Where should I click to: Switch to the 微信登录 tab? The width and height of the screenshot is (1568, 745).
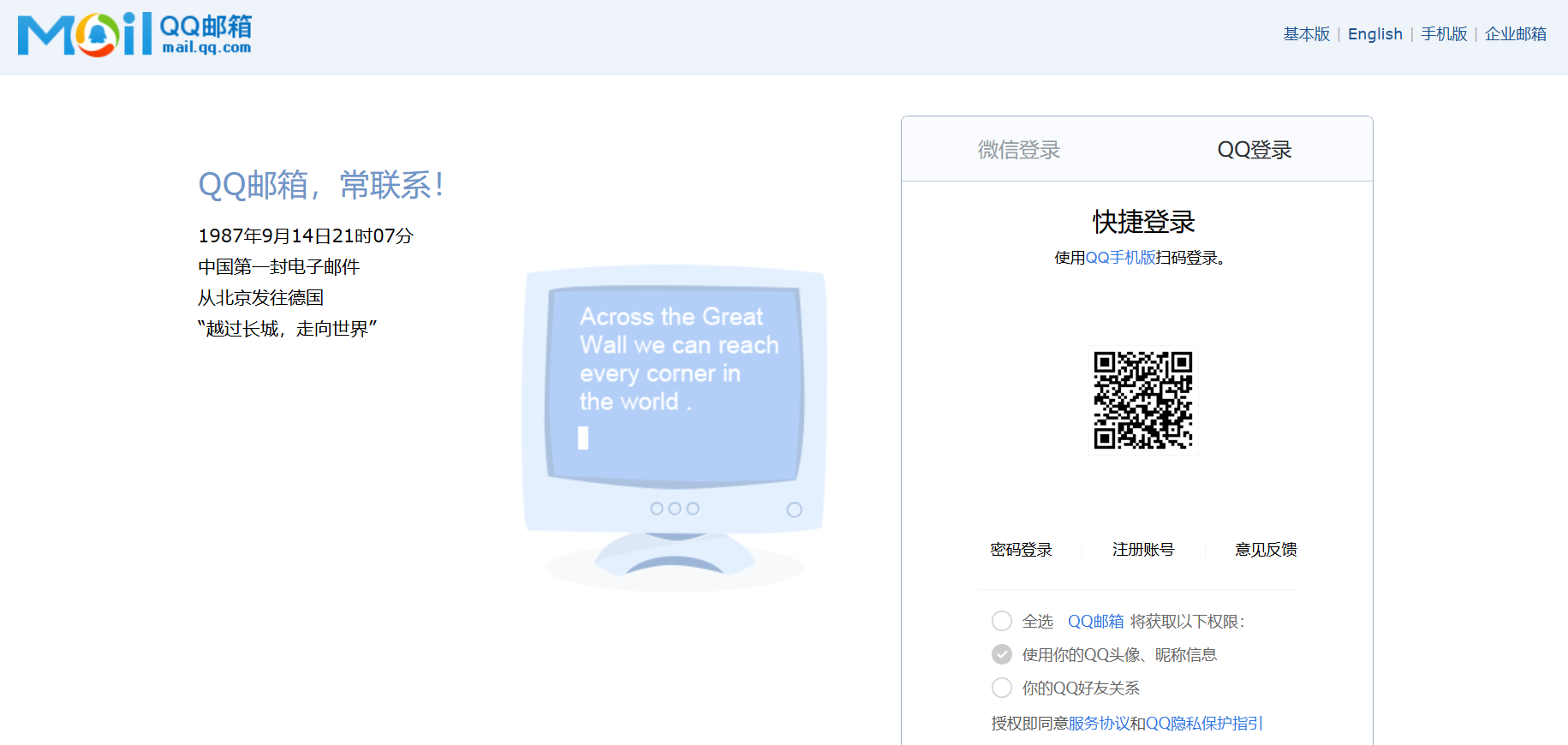[1019, 150]
